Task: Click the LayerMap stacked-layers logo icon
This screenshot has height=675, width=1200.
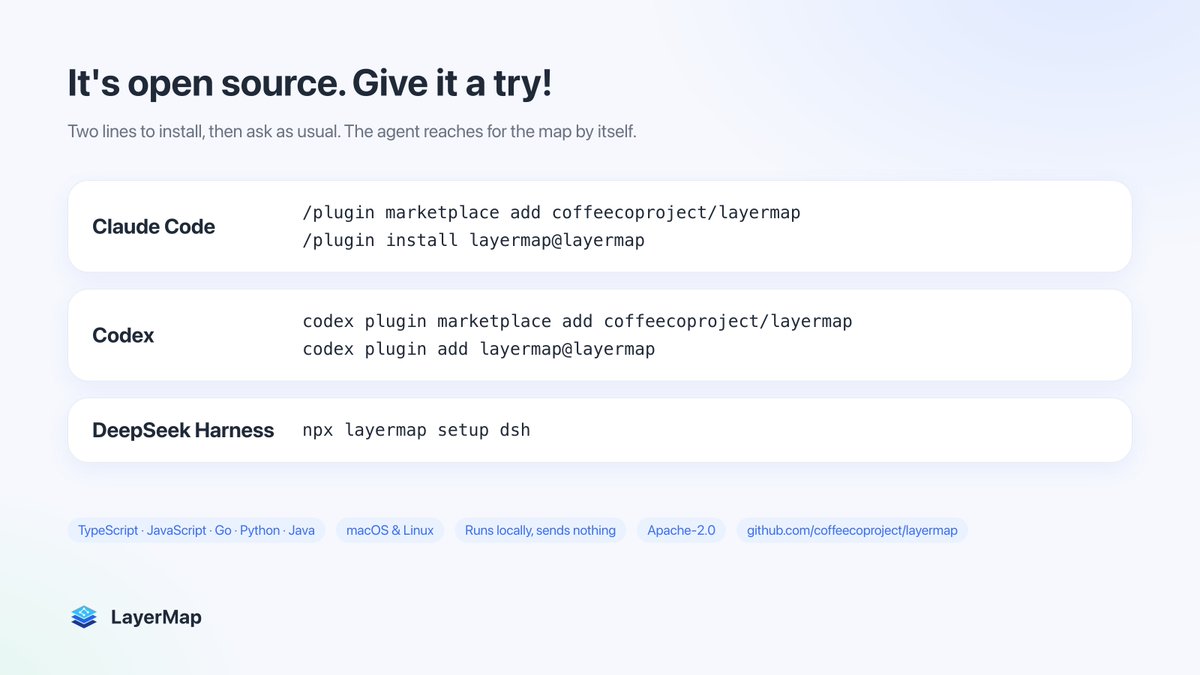Action: tap(84, 617)
